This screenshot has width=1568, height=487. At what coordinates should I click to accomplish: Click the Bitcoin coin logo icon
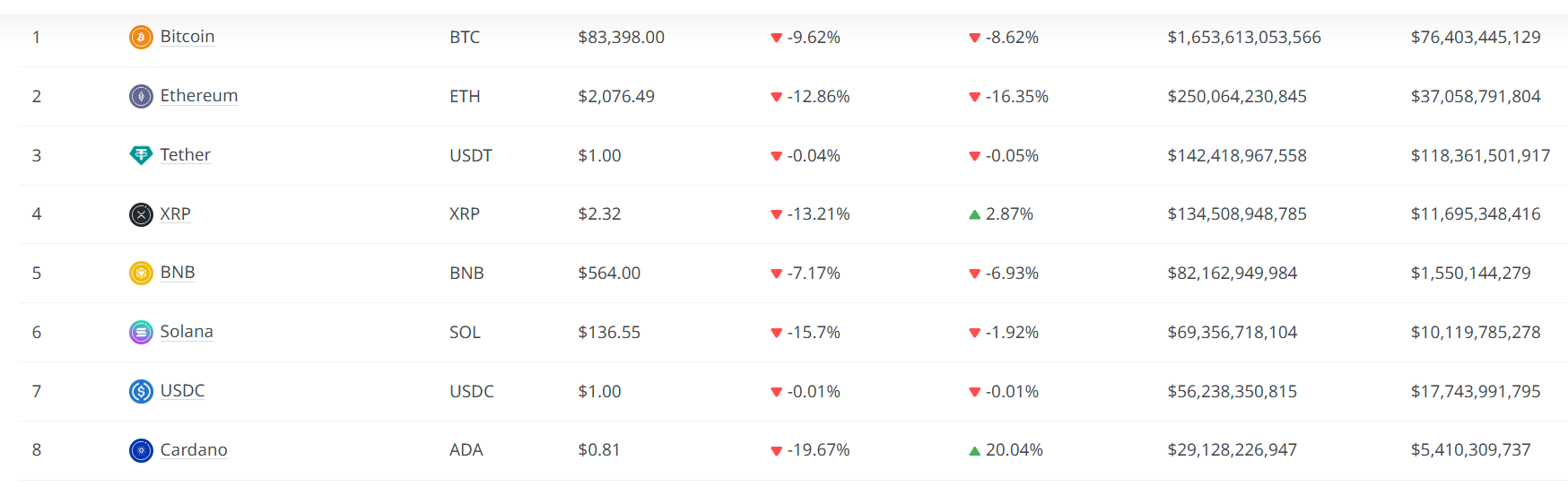coord(141,37)
